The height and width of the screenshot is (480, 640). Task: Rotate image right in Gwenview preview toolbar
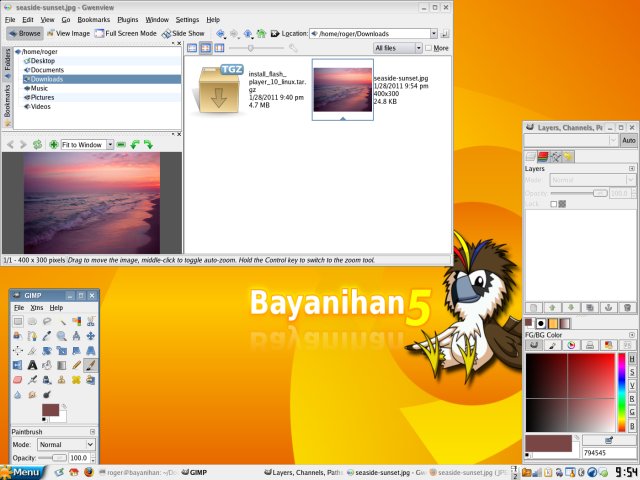148,145
